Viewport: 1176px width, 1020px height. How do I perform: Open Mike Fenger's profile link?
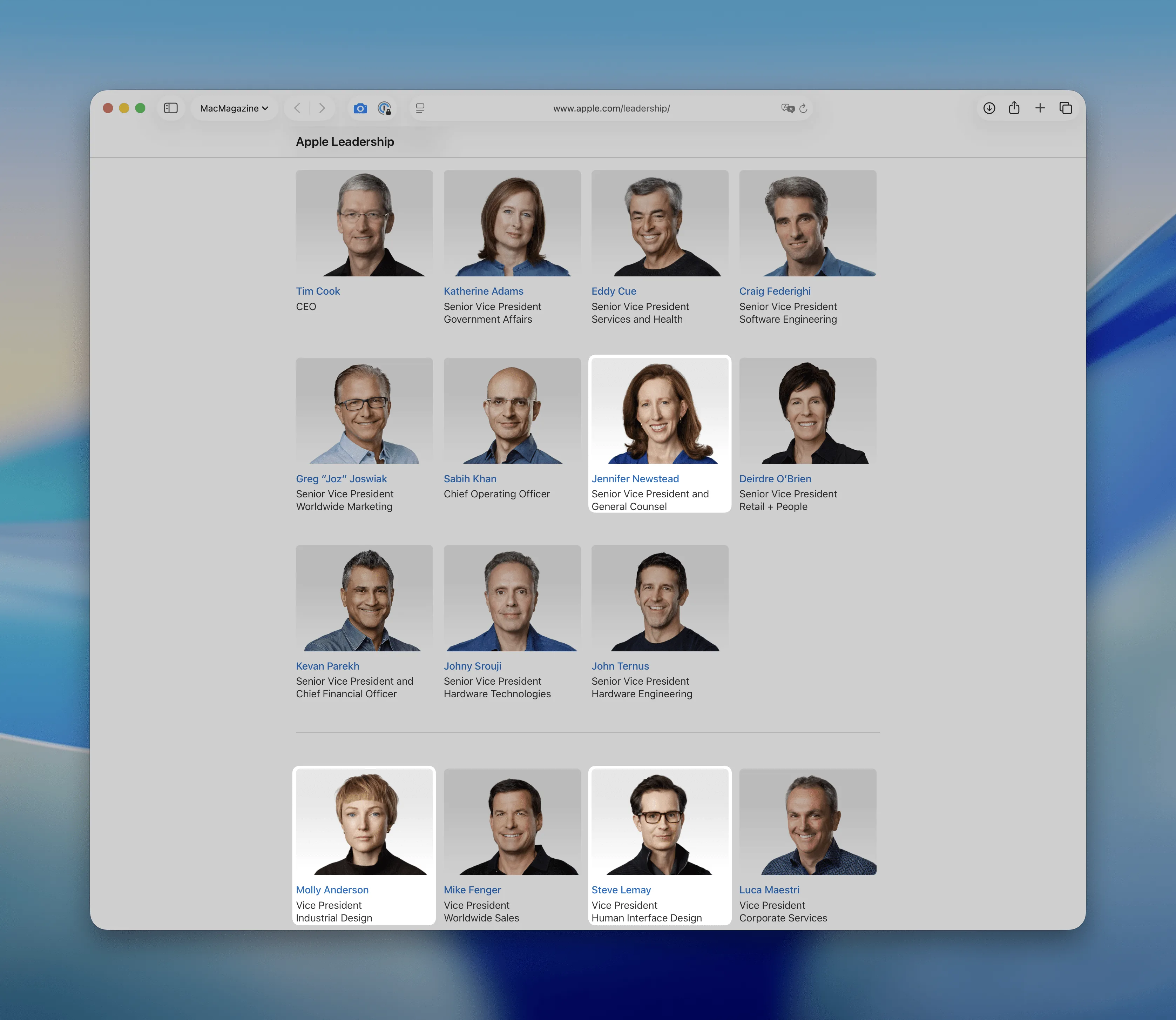click(472, 890)
